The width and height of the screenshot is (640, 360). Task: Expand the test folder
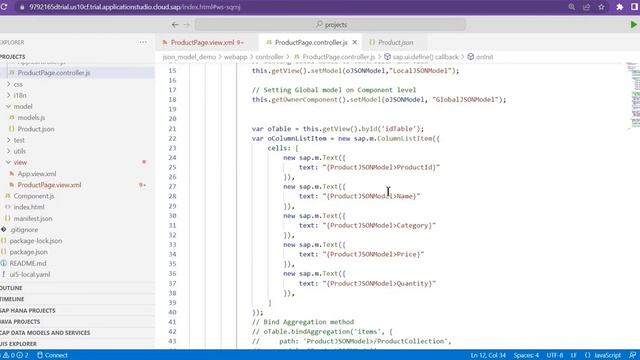pyautogui.click(x=19, y=140)
